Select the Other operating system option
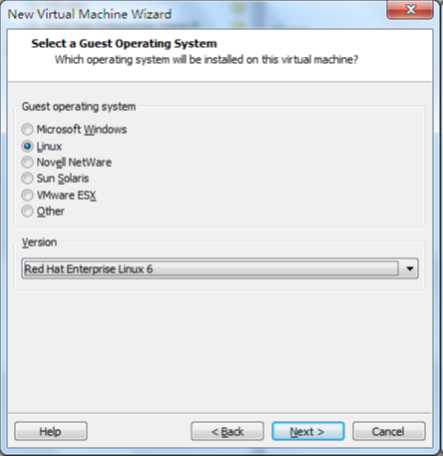Viewport: 443px width, 456px height. coord(27,211)
